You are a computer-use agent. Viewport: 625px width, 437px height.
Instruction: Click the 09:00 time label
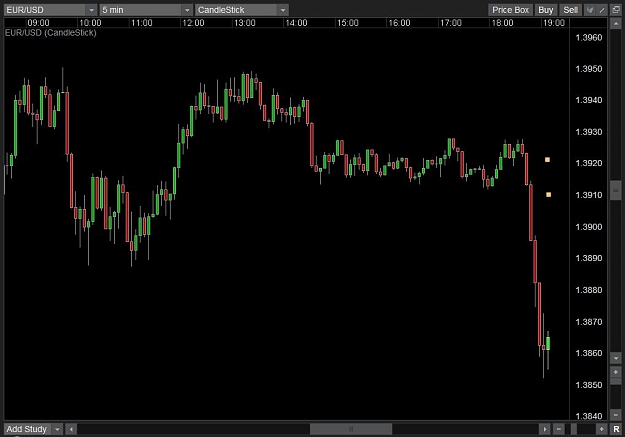click(38, 23)
